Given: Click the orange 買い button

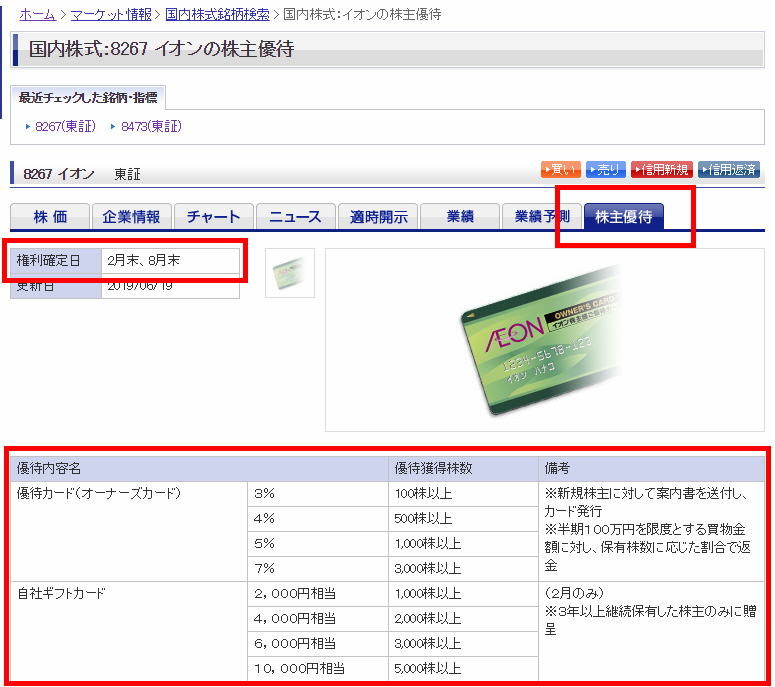Looking at the screenshot, I should tap(560, 170).
